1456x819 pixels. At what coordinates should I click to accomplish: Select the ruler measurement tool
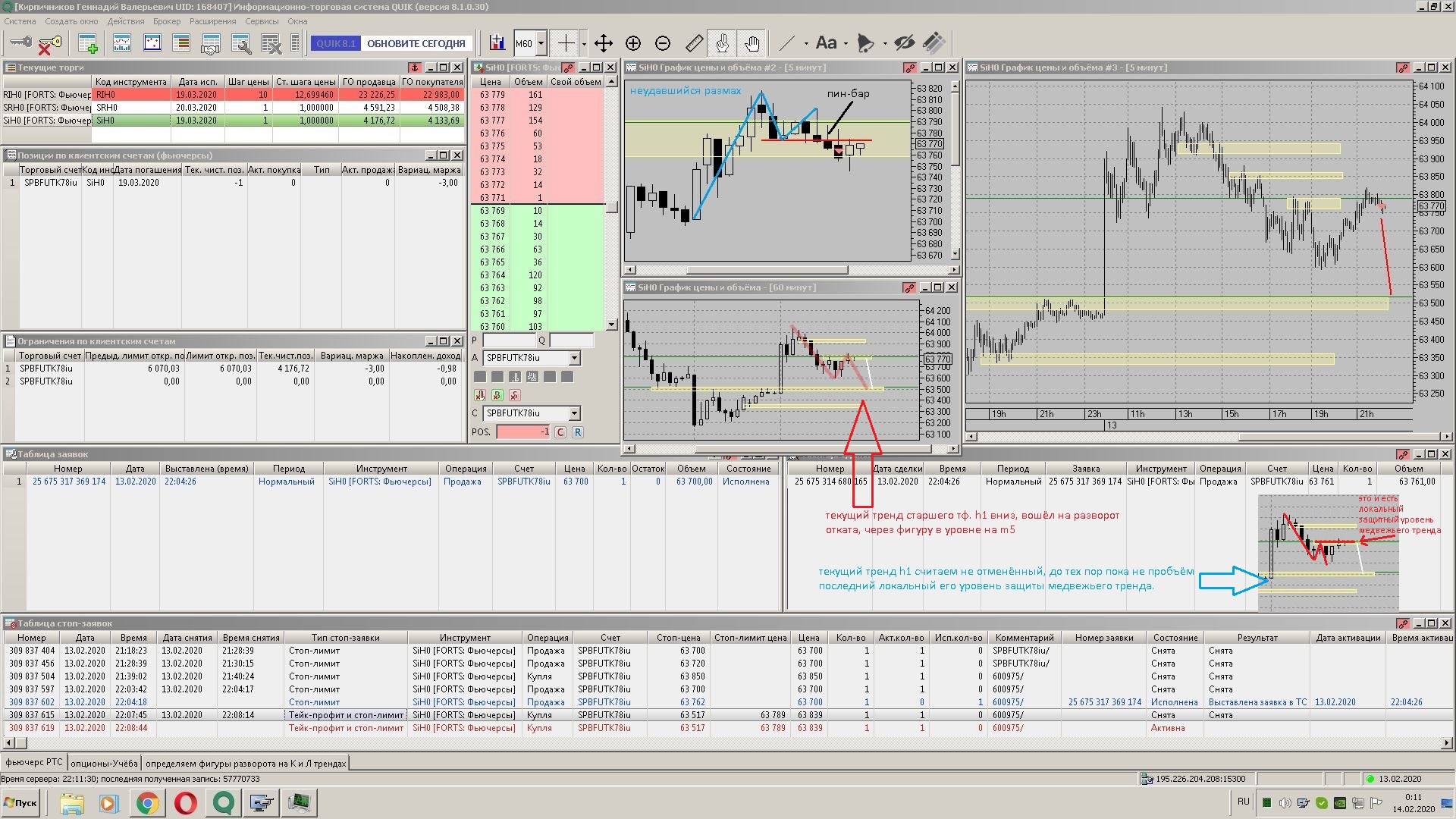694,43
